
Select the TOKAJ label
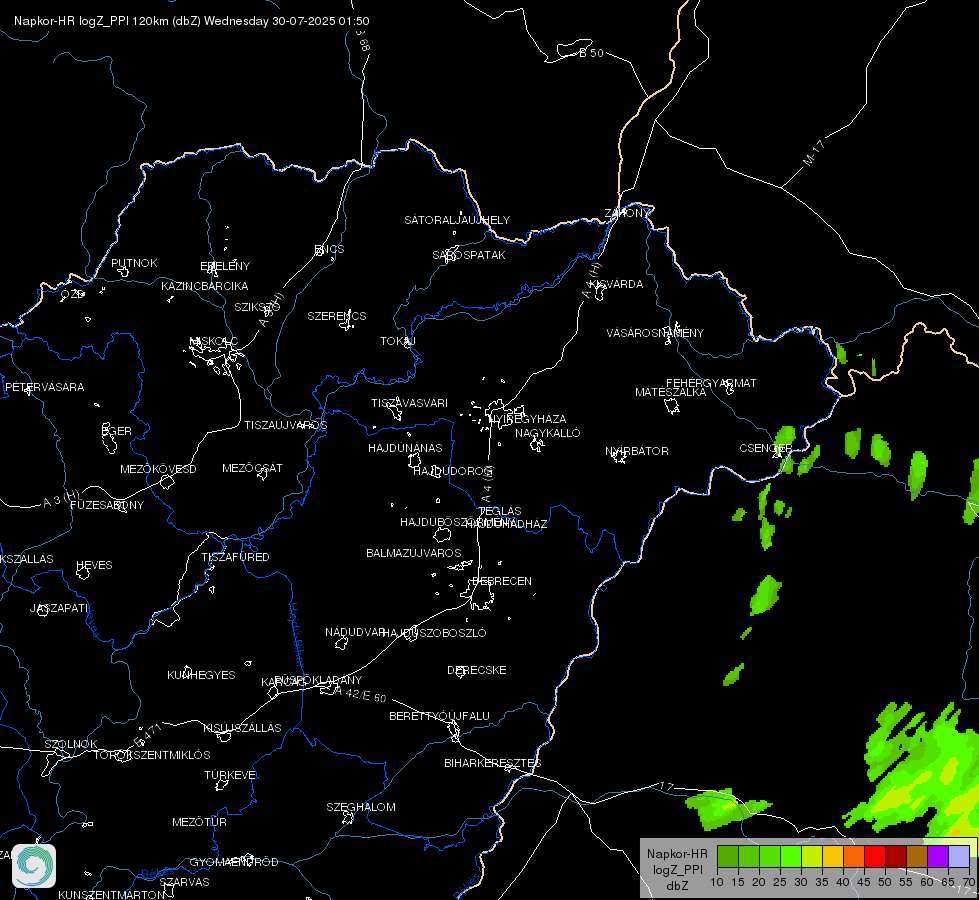pyautogui.click(x=398, y=341)
